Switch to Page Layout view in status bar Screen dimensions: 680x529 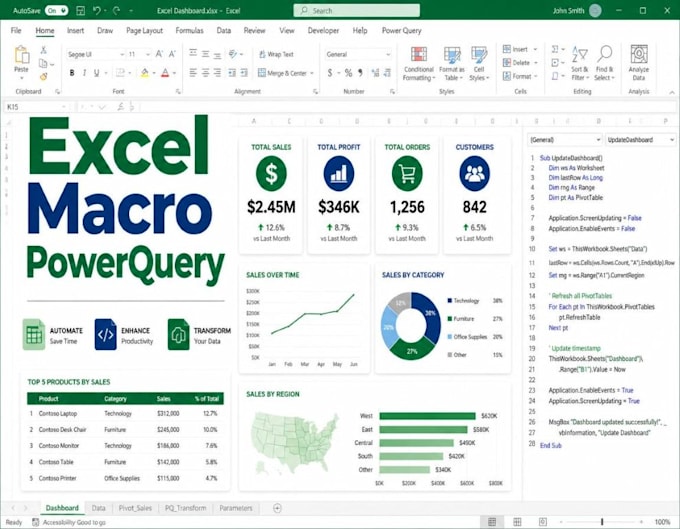(x=517, y=522)
